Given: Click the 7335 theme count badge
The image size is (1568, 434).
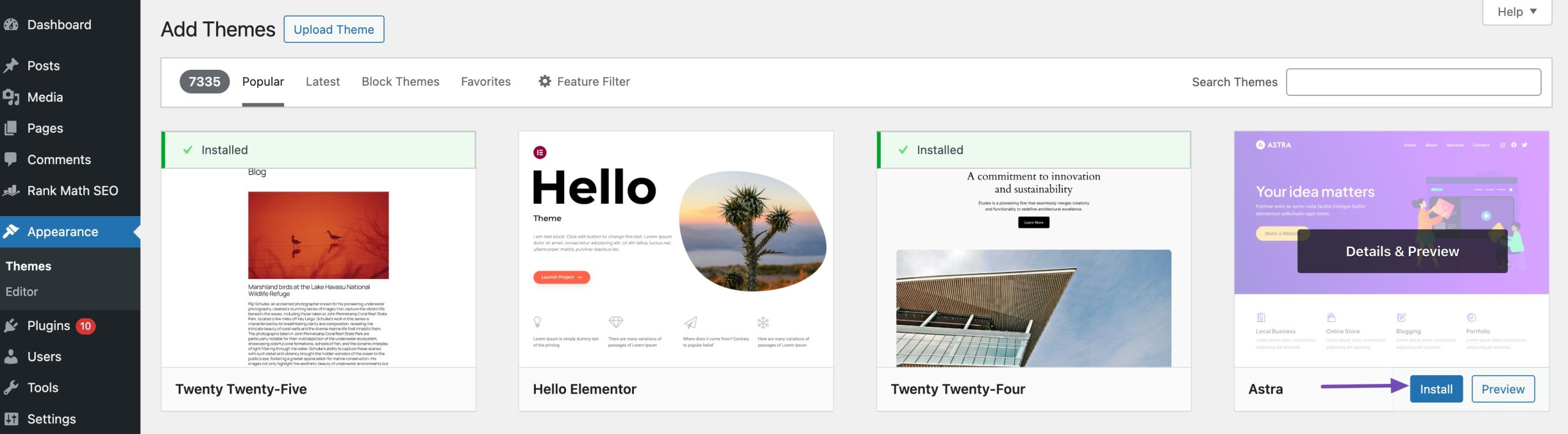Looking at the screenshot, I should (205, 81).
